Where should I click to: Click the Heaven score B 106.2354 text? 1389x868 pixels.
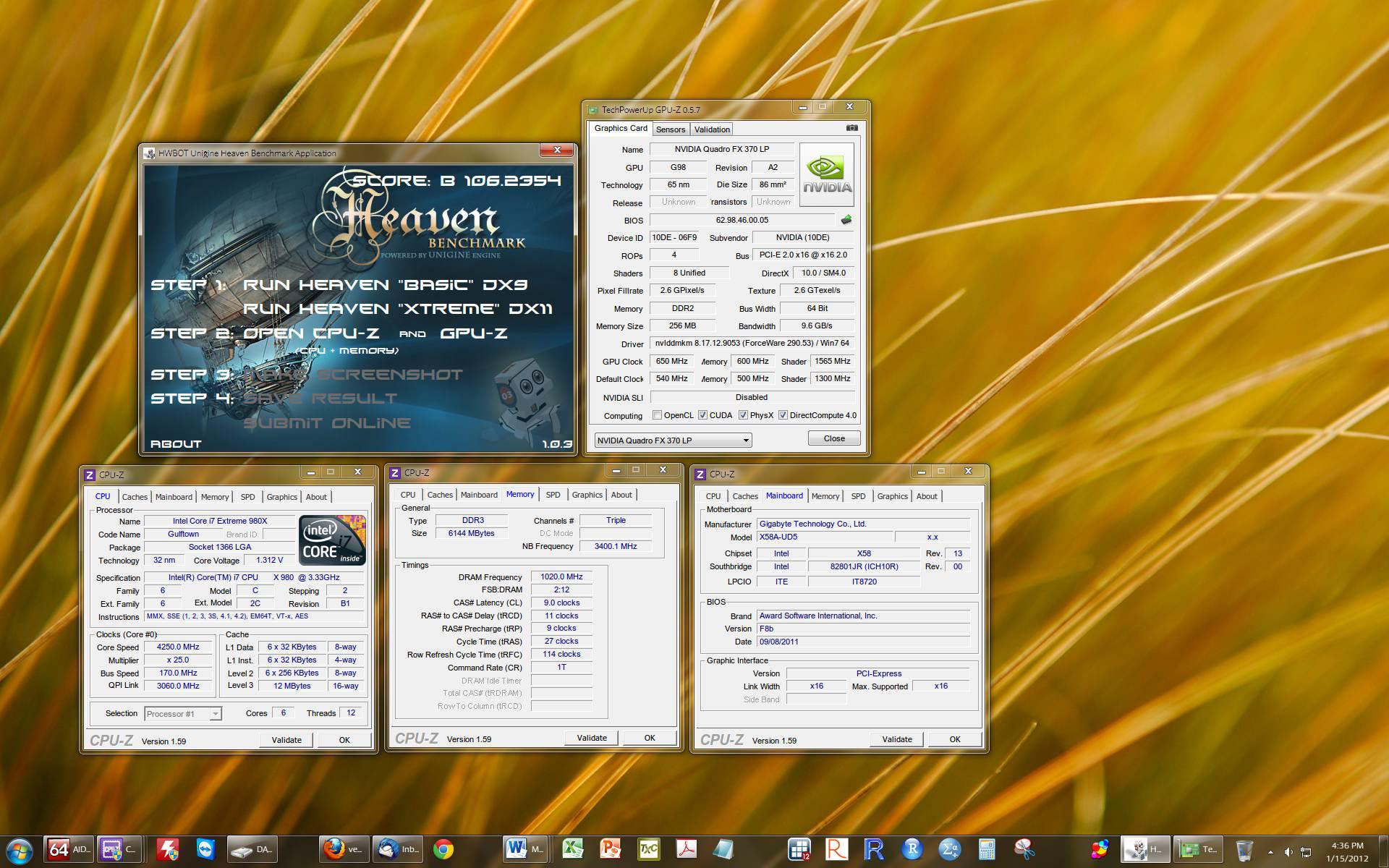tap(456, 181)
